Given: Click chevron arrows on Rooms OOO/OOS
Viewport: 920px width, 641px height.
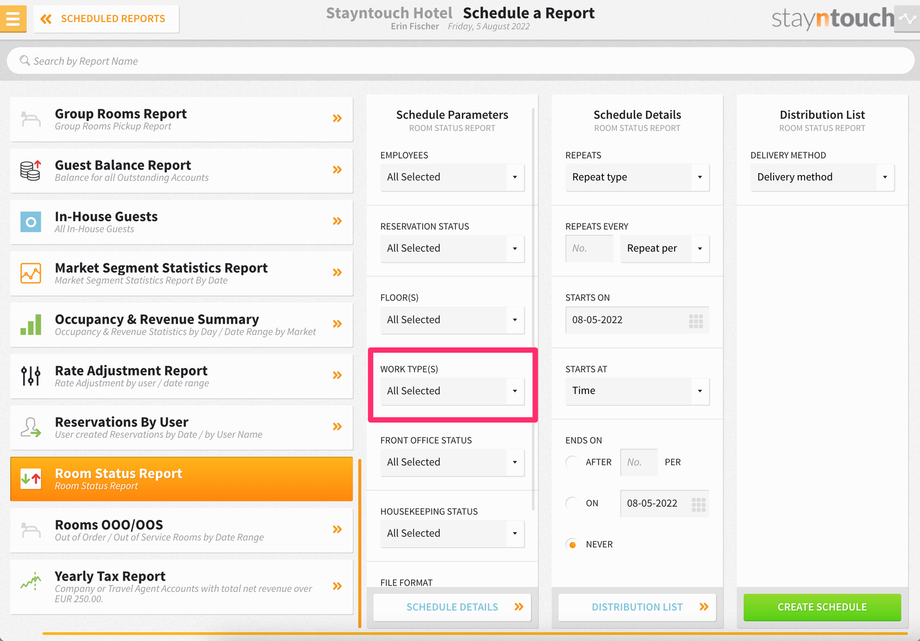Looking at the screenshot, I should pos(337,529).
